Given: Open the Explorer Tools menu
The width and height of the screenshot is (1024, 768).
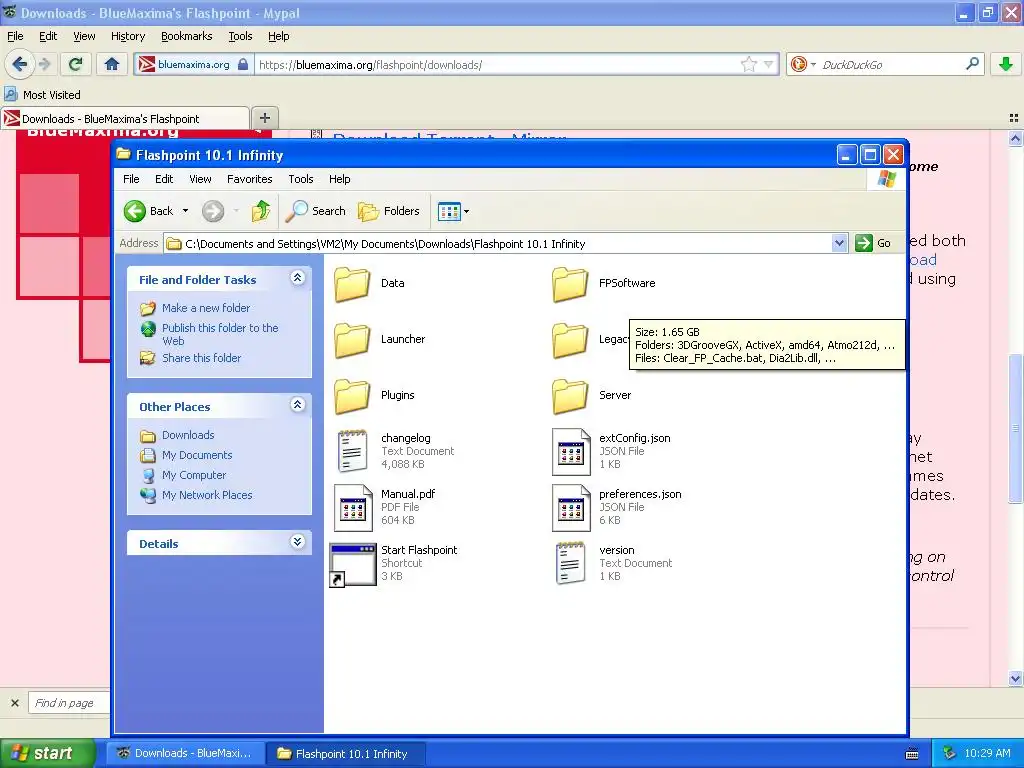Looking at the screenshot, I should click(x=300, y=179).
